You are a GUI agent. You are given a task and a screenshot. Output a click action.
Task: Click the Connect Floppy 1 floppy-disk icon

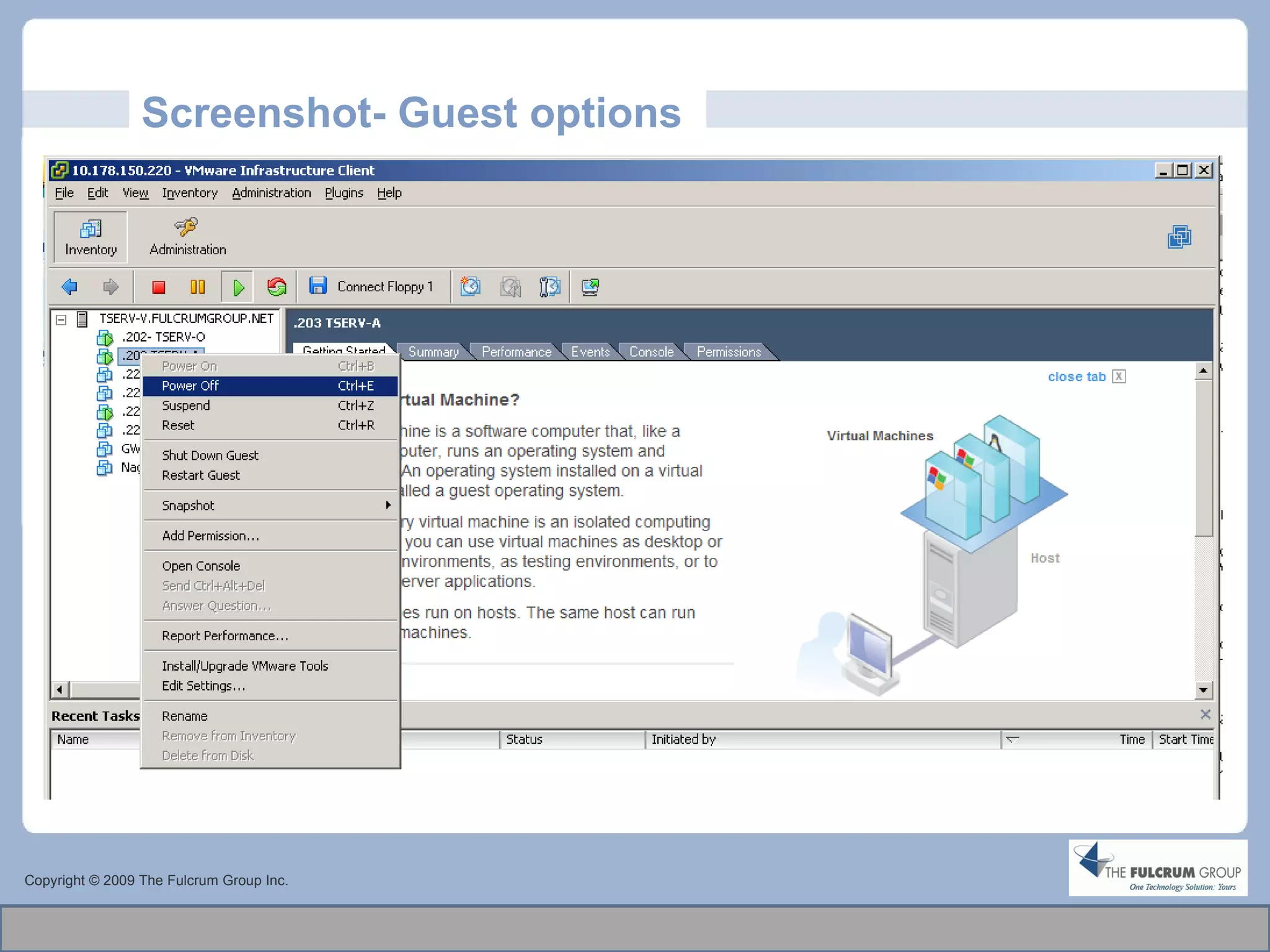pos(318,286)
